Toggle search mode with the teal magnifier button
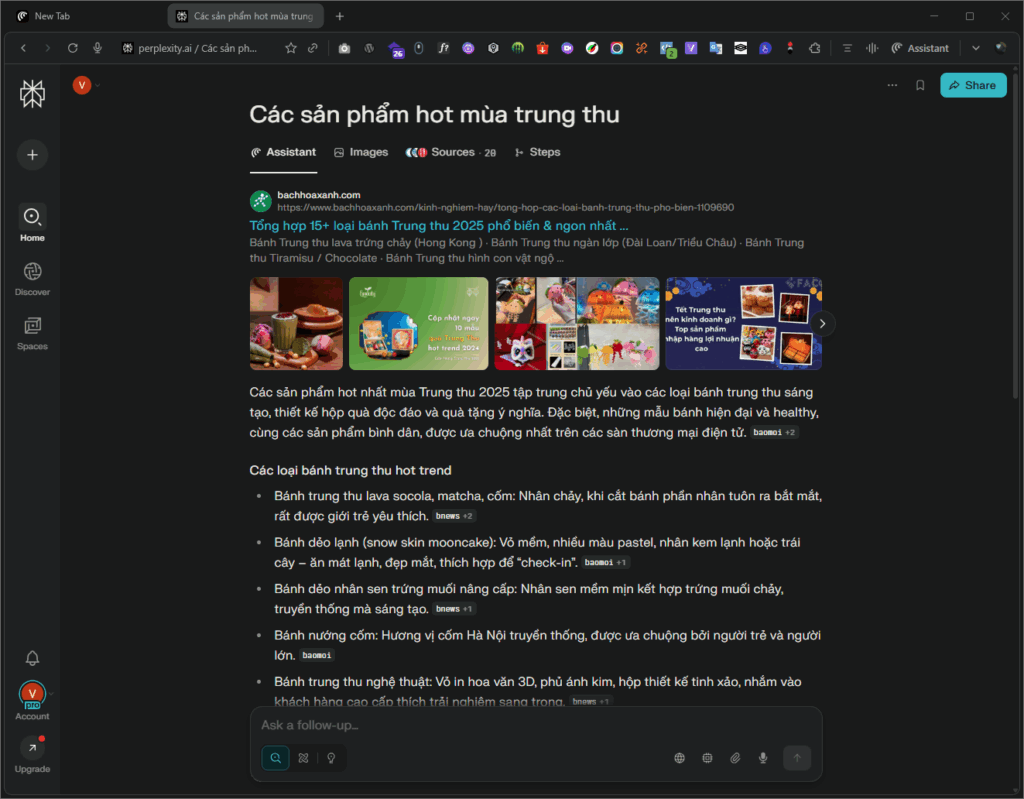Image resolution: width=1024 pixels, height=799 pixels. click(275, 758)
